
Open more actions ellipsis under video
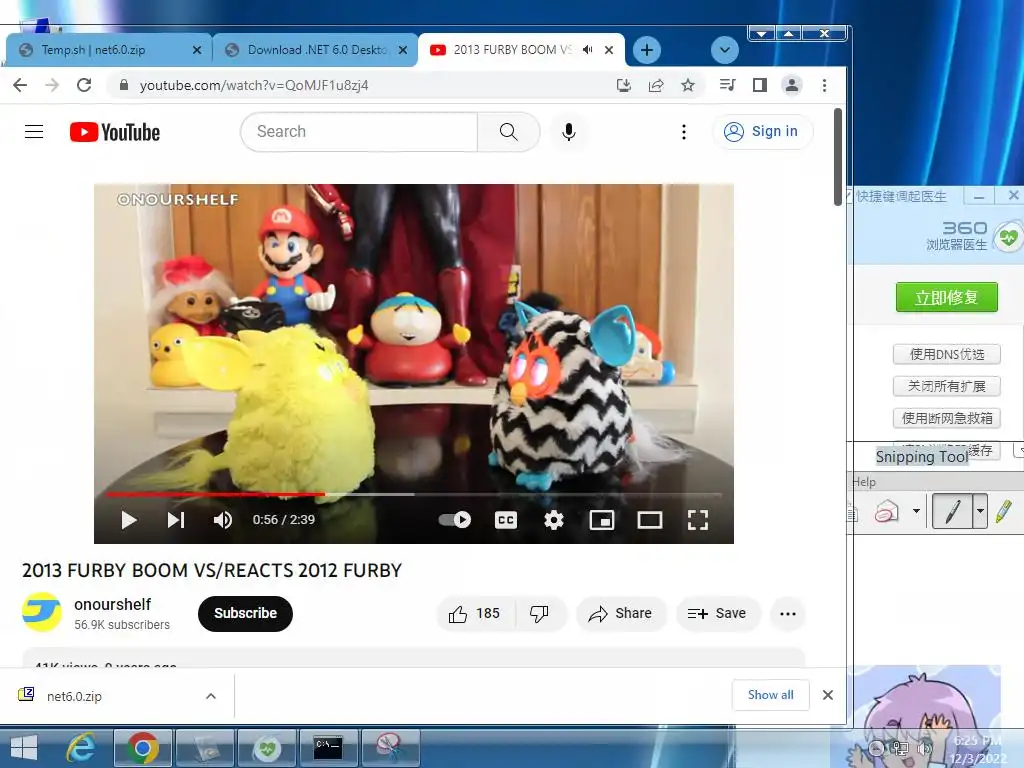[x=788, y=614]
